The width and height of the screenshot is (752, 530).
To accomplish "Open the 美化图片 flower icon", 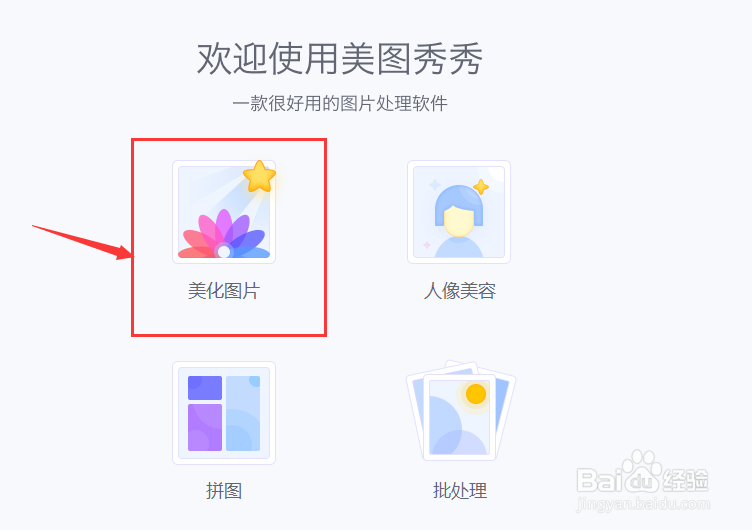I will pyautogui.click(x=224, y=212).
